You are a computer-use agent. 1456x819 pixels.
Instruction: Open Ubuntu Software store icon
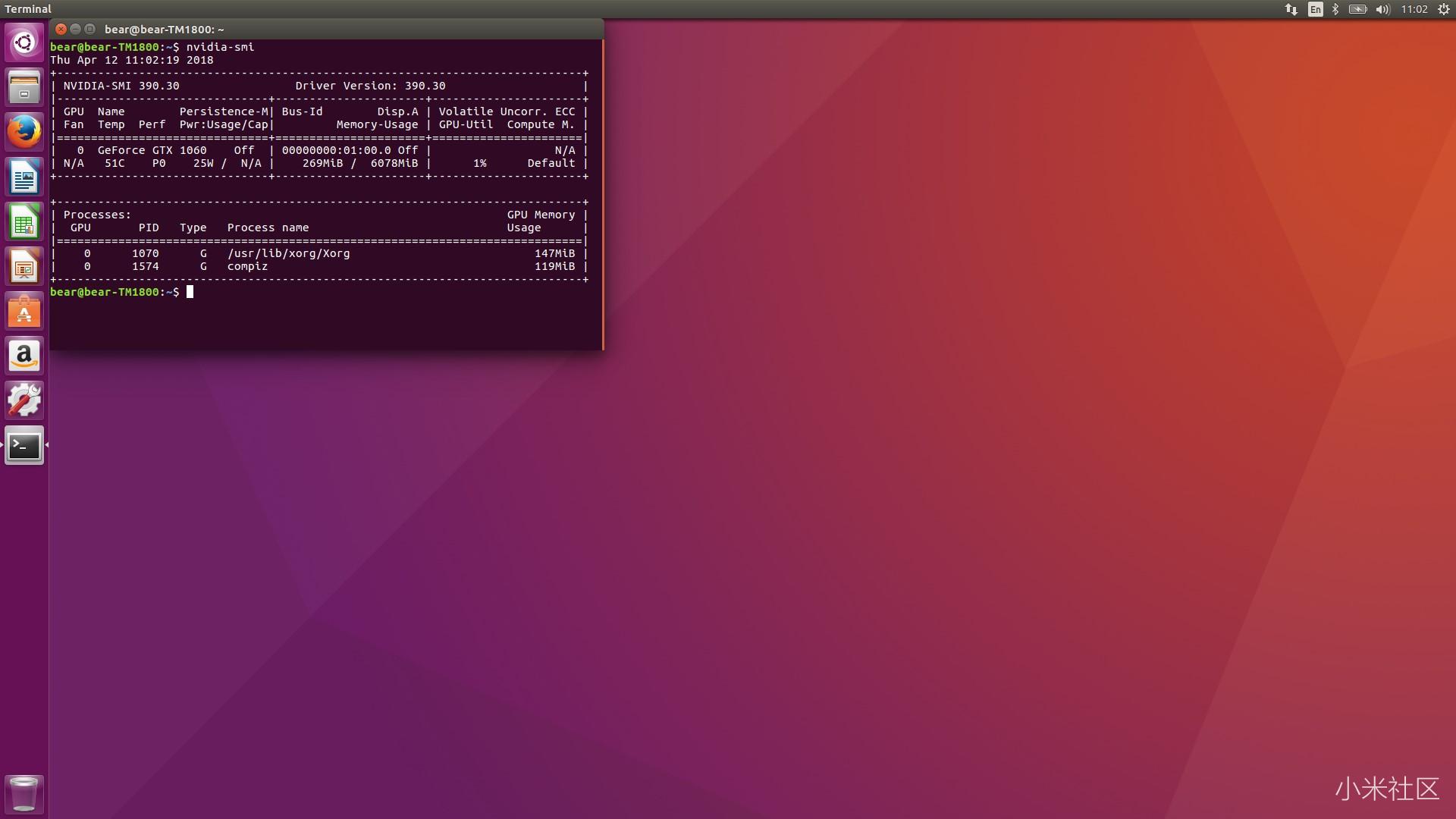tap(24, 311)
